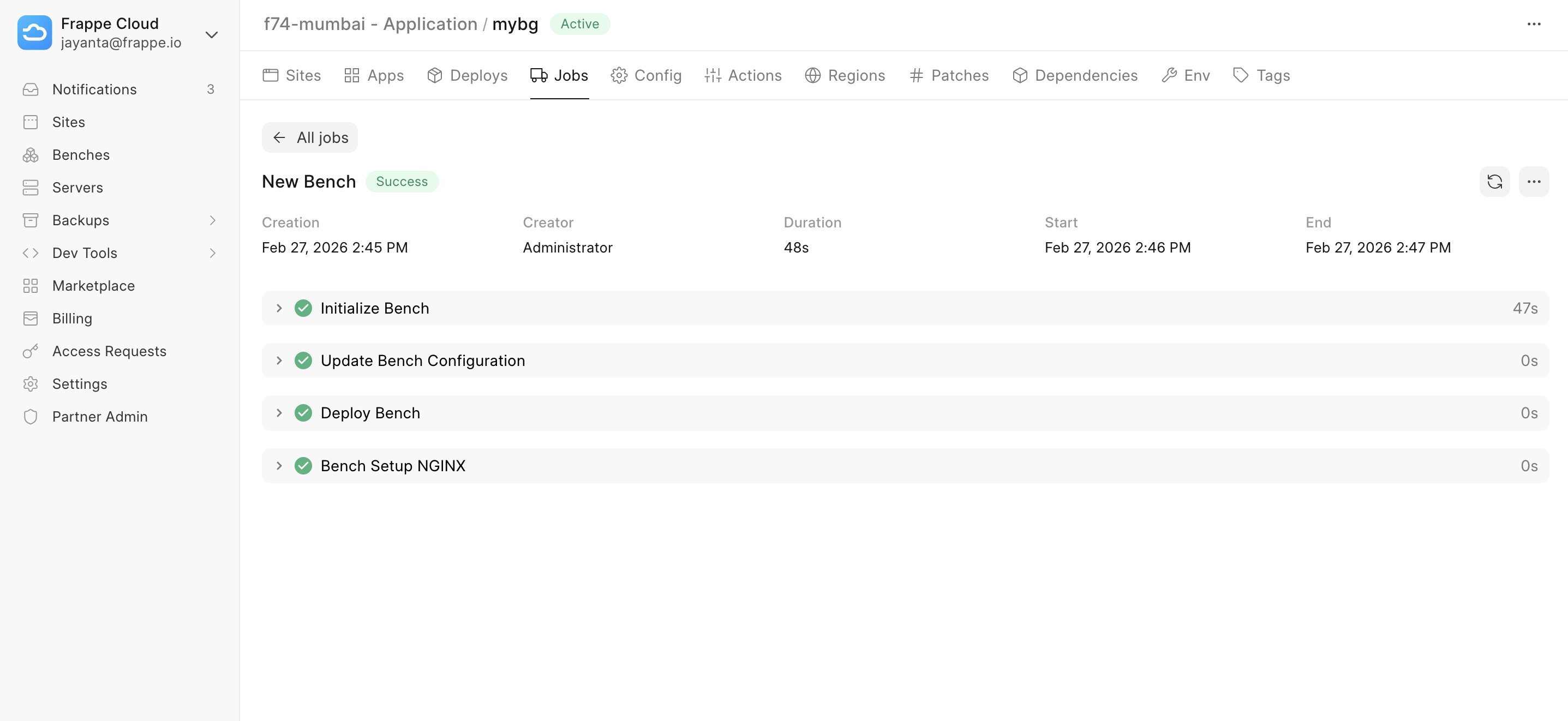Expand the Backups sidebar submenu
Screen dimensions: 1568x721
(x=212, y=220)
